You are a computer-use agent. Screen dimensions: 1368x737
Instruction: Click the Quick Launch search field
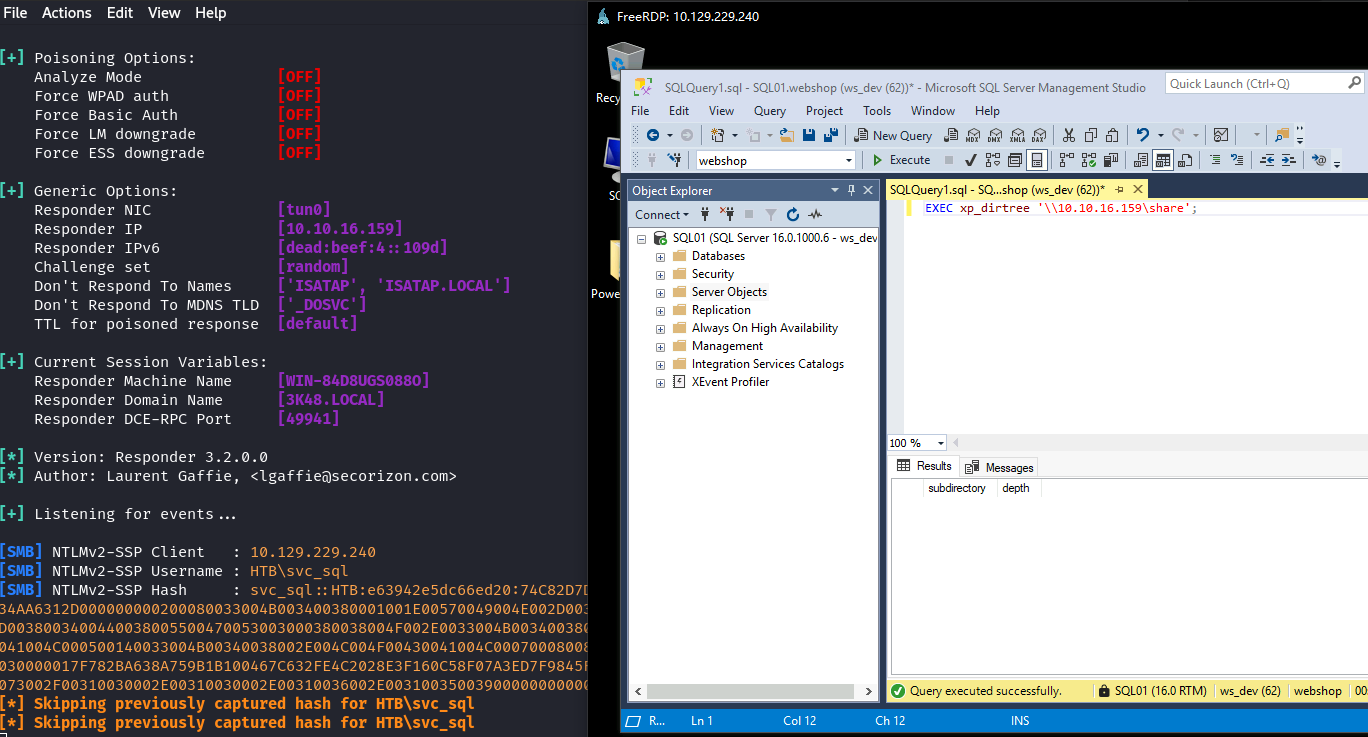(1264, 84)
